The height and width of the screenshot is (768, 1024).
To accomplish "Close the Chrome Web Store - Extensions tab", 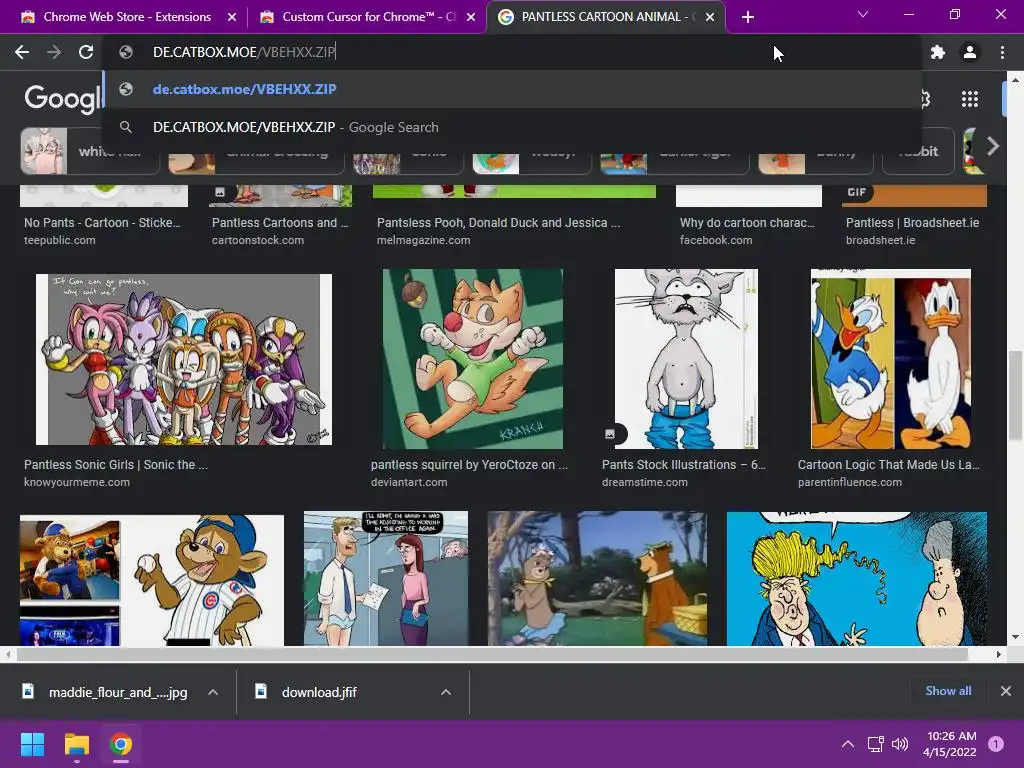I will coord(232,17).
